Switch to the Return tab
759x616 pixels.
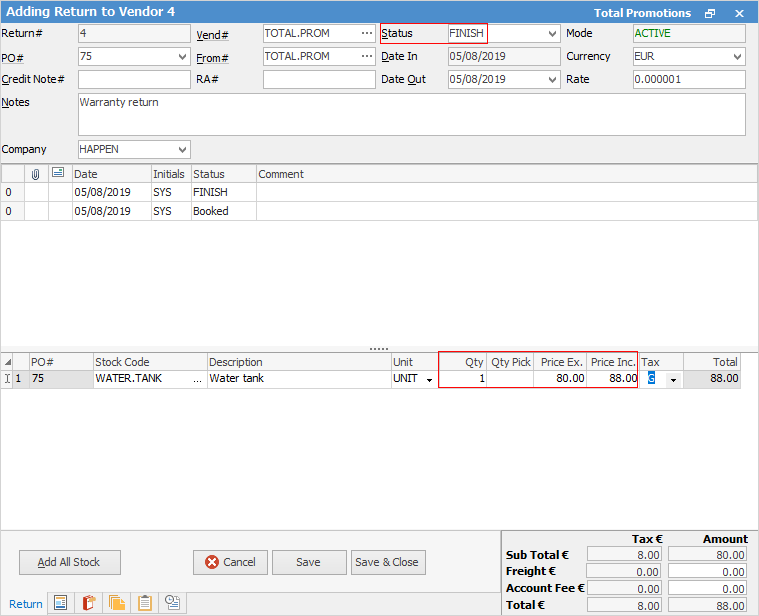coord(26,604)
